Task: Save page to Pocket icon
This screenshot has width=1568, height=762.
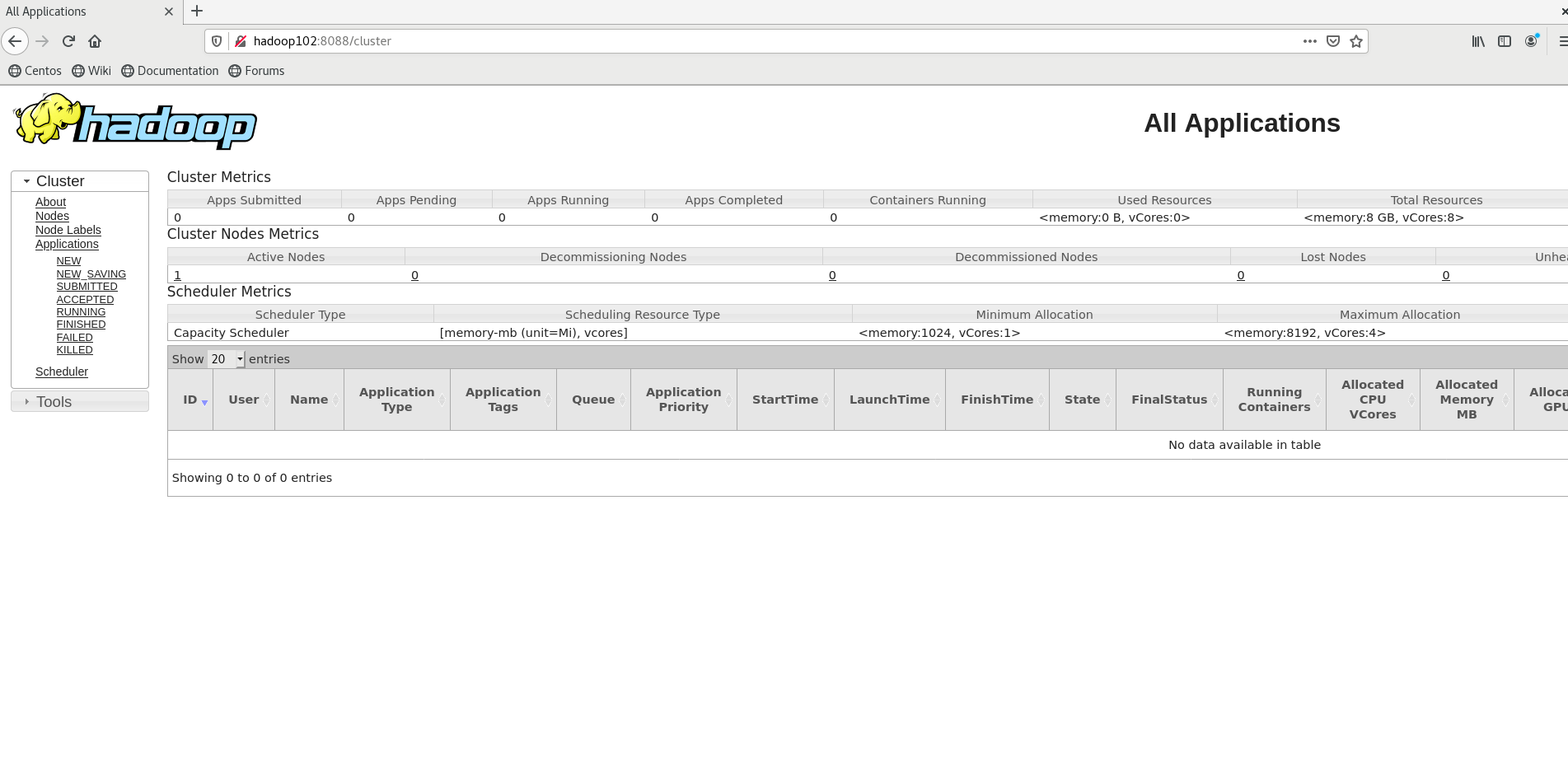Action: (x=1333, y=41)
